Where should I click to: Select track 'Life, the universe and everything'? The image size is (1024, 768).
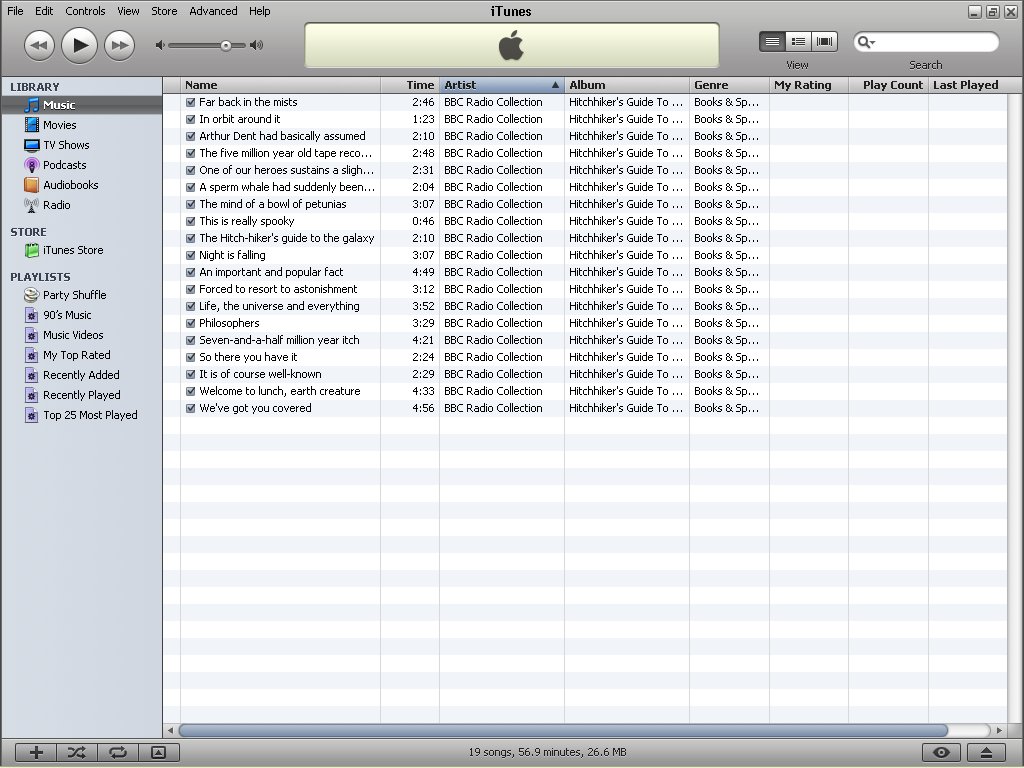point(584,306)
